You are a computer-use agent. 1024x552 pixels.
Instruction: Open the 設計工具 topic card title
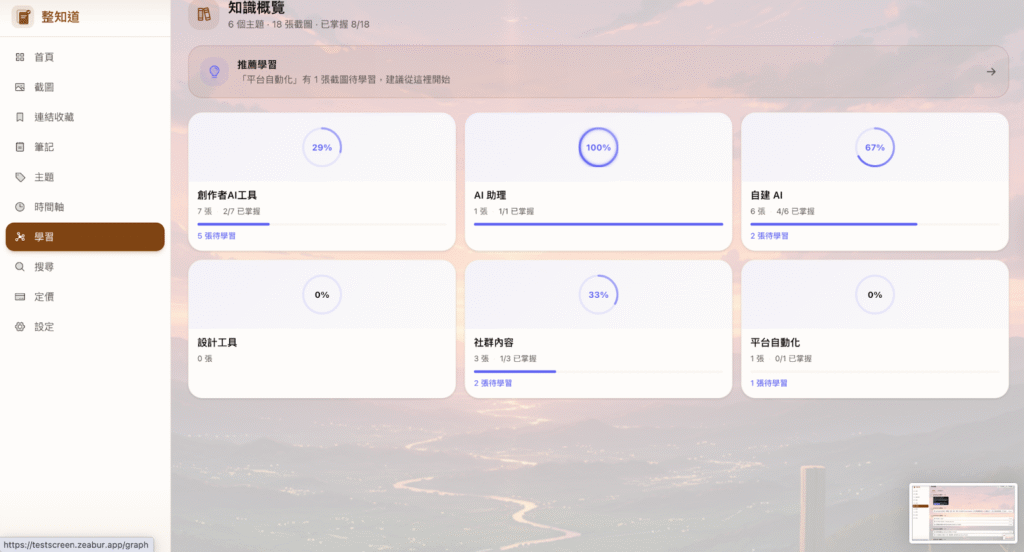point(217,342)
